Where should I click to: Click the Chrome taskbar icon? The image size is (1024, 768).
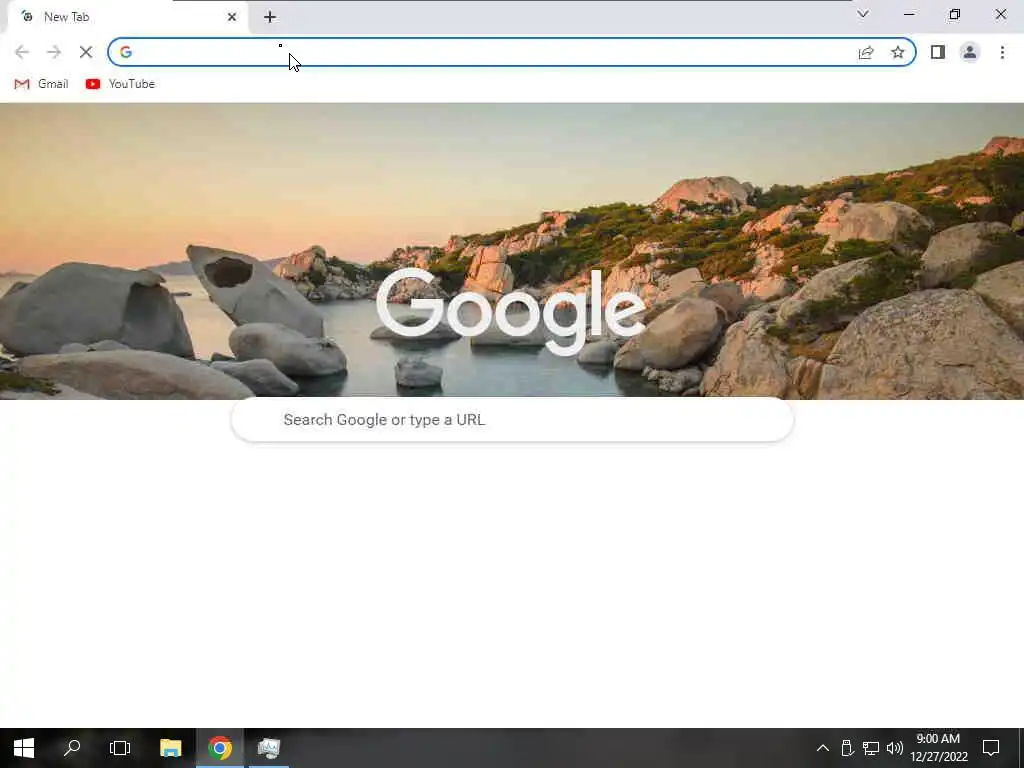click(220, 748)
